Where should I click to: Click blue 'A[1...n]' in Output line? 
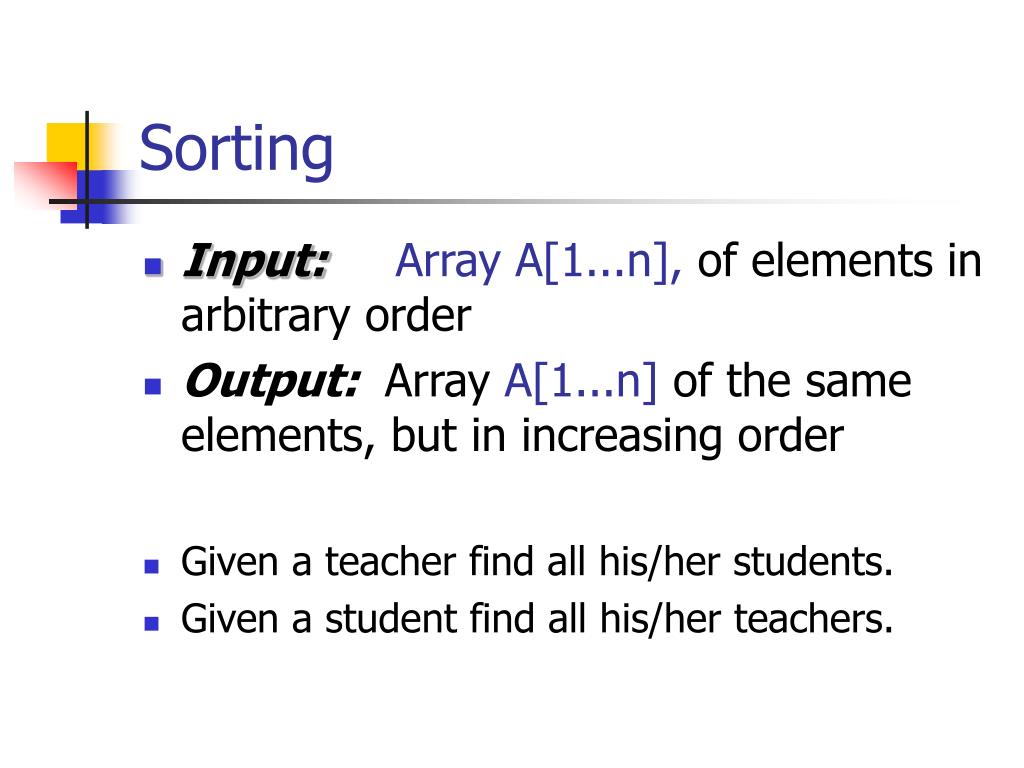click(581, 381)
